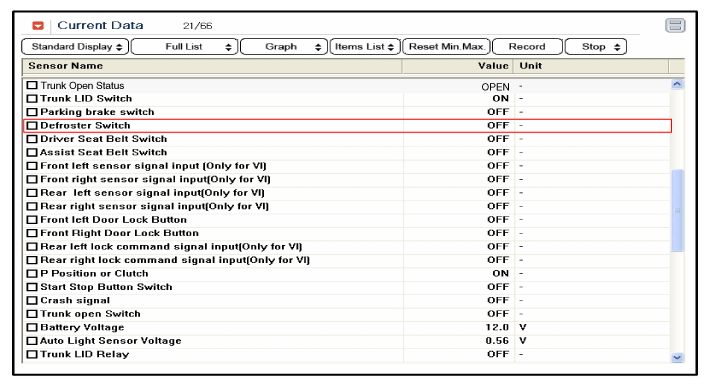Select the Crash signal row label
This screenshot has width=711, height=387.
click(75, 300)
